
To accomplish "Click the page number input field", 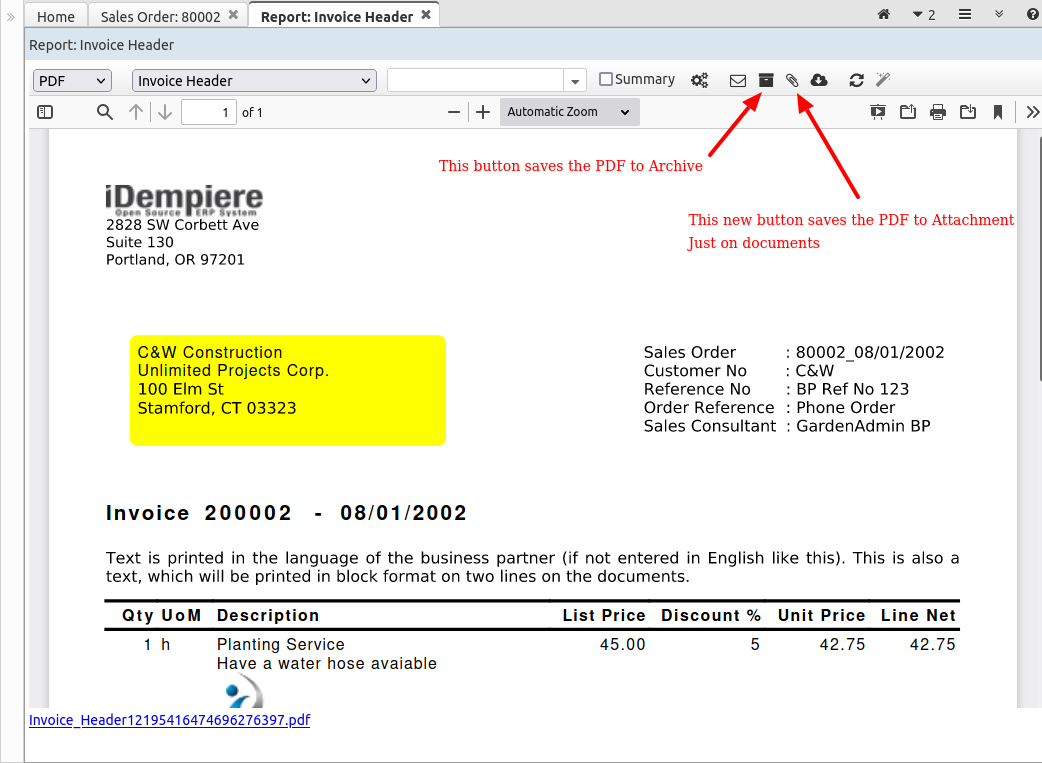I will click(208, 112).
